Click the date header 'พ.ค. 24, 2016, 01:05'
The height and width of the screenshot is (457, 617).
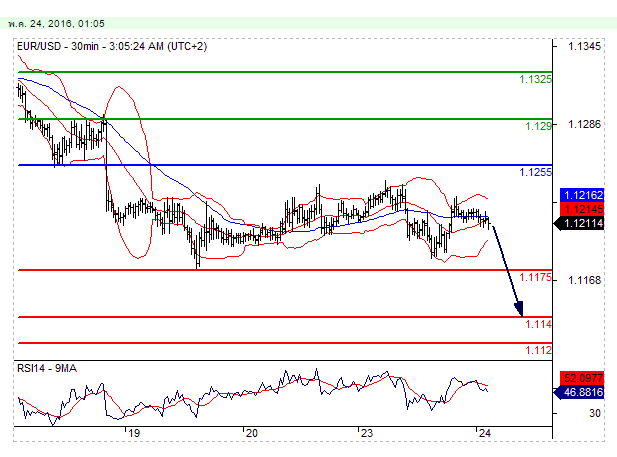(x=56, y=24)
